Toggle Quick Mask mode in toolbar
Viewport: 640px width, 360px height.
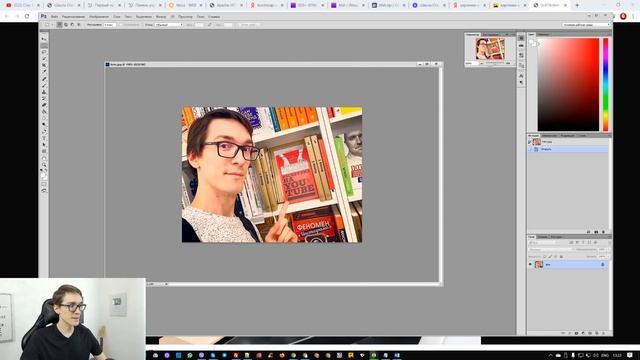(44, 184)
